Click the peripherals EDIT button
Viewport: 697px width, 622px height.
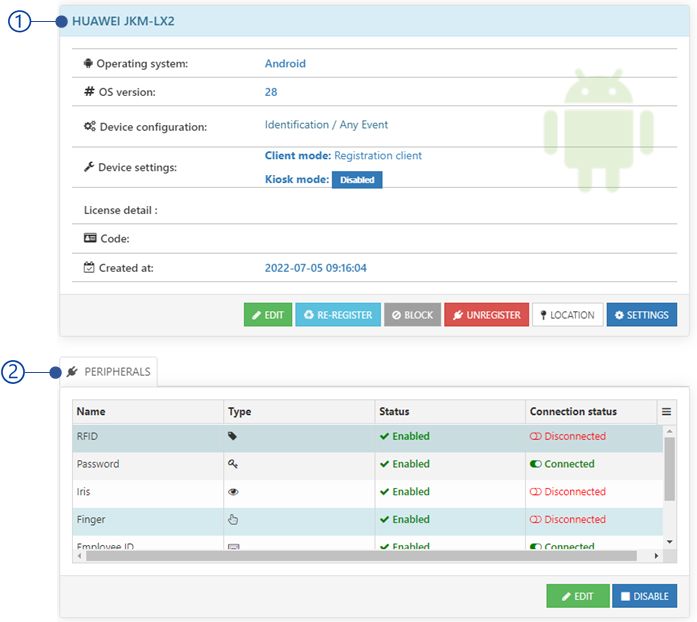pos(577,596)
